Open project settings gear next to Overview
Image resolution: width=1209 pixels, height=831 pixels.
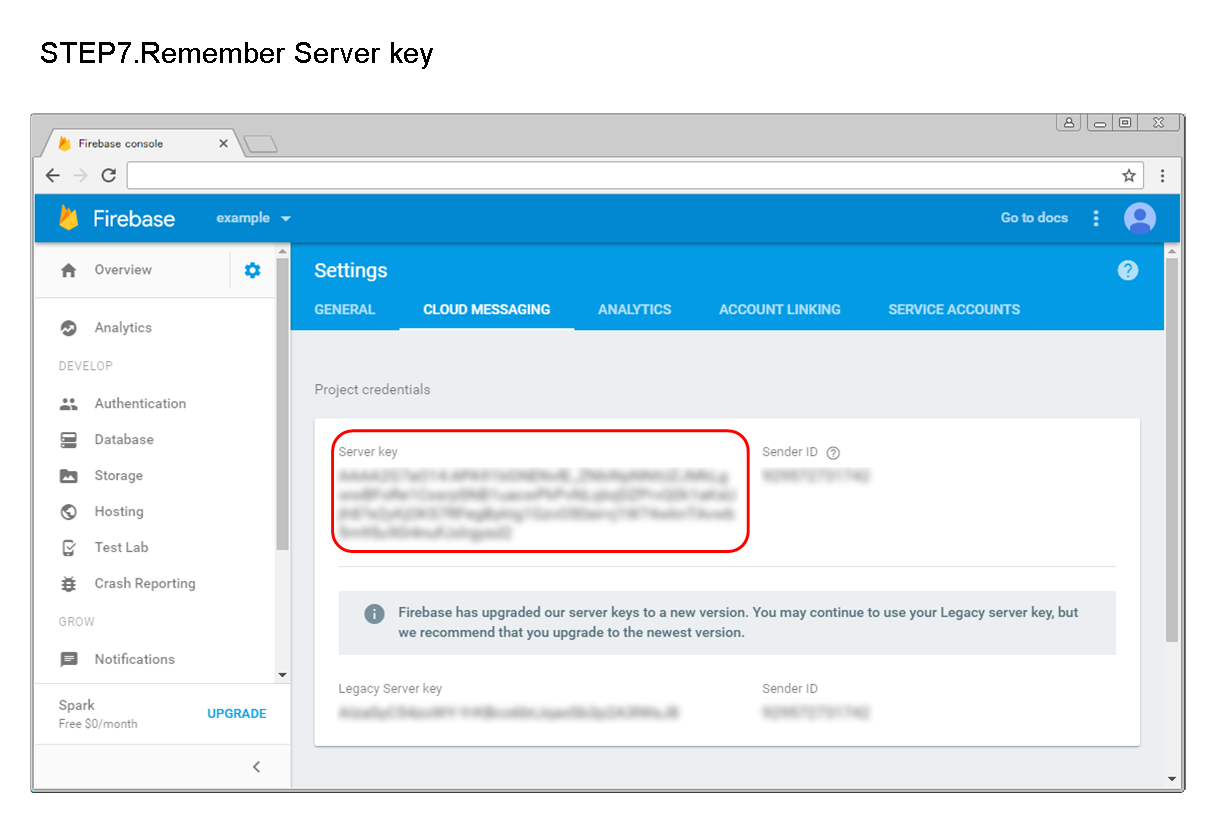point(252,269)
